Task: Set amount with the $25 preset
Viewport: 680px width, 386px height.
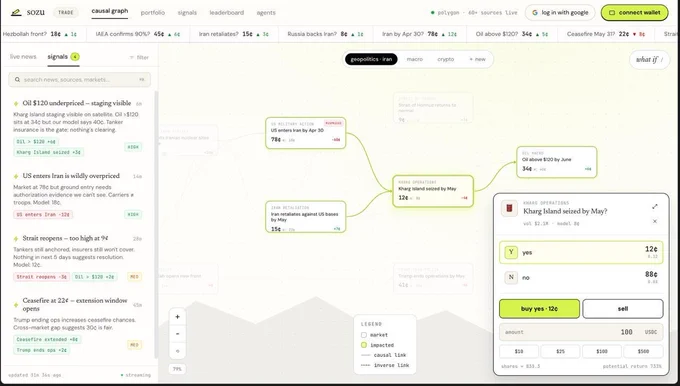Action: tap(560, 351)
